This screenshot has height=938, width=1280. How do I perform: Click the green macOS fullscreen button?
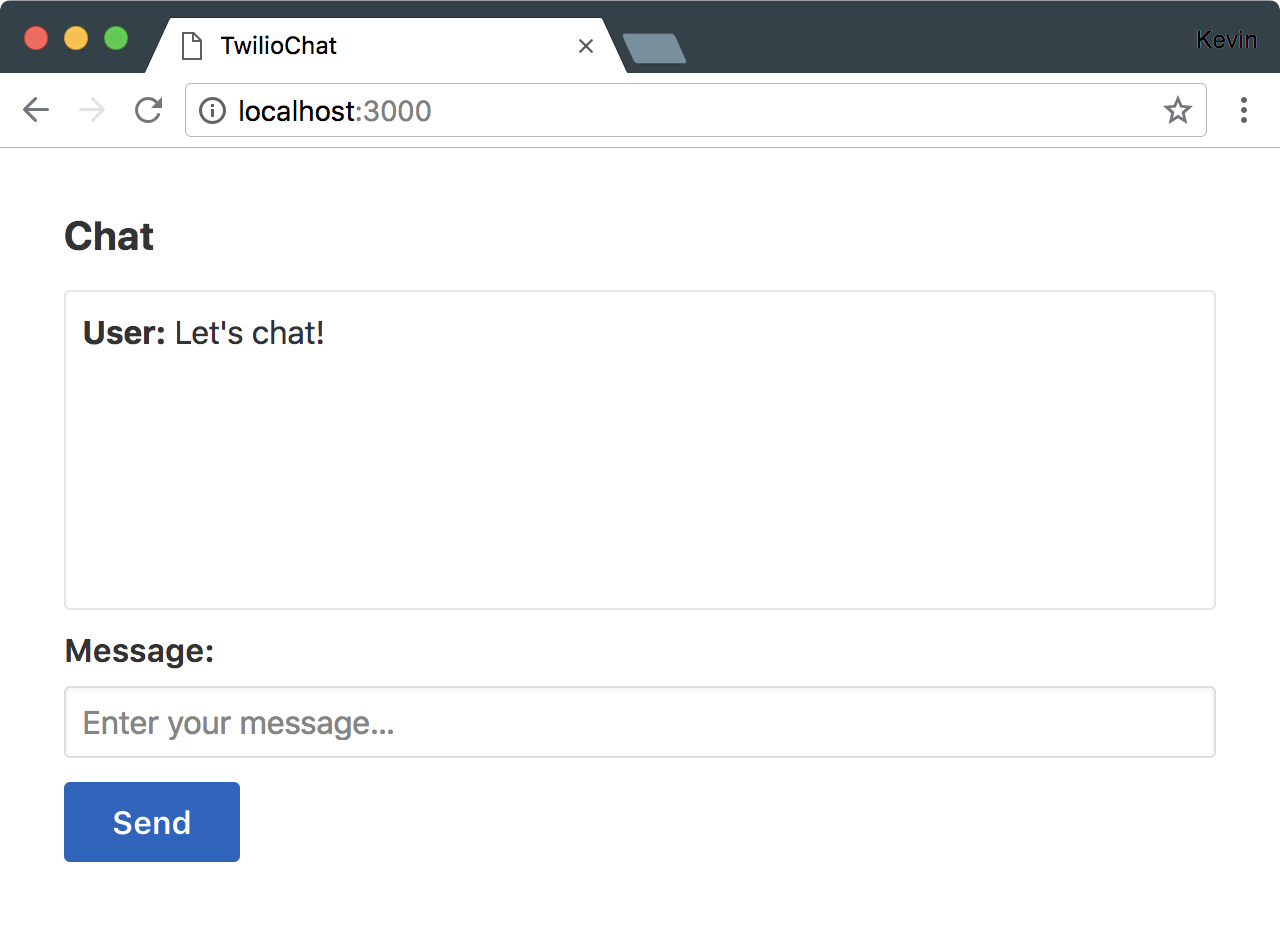click(116, 38)
